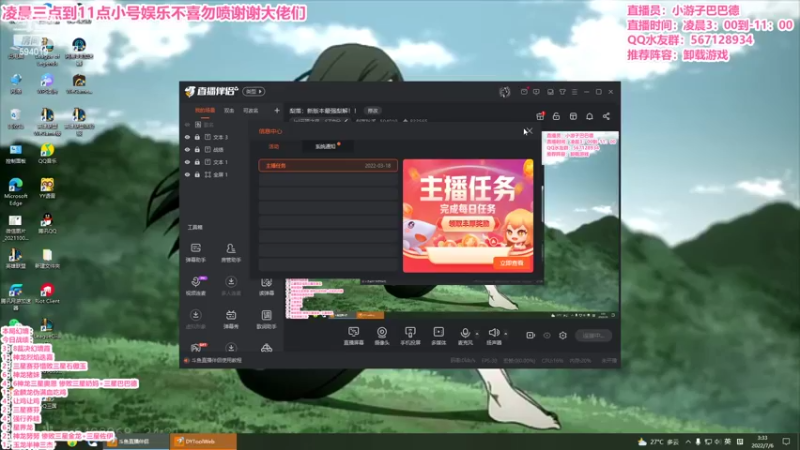Toggle lock on layer 文本 1
The height and width of the screenshot is (450, 800).
pyautogui.click(x=197, y=162)
